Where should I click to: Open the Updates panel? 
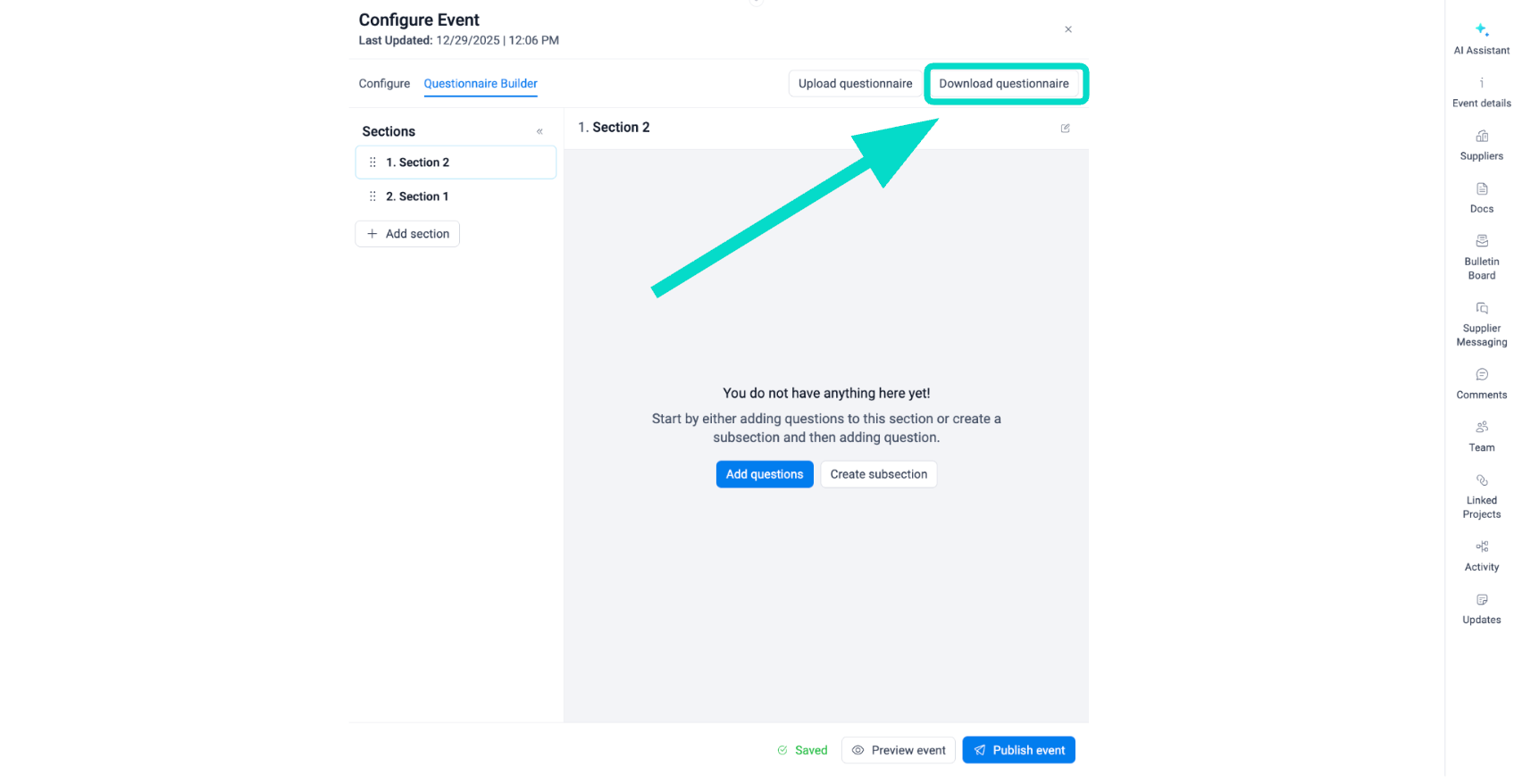pyautogui.click(x=1481, y=609)
